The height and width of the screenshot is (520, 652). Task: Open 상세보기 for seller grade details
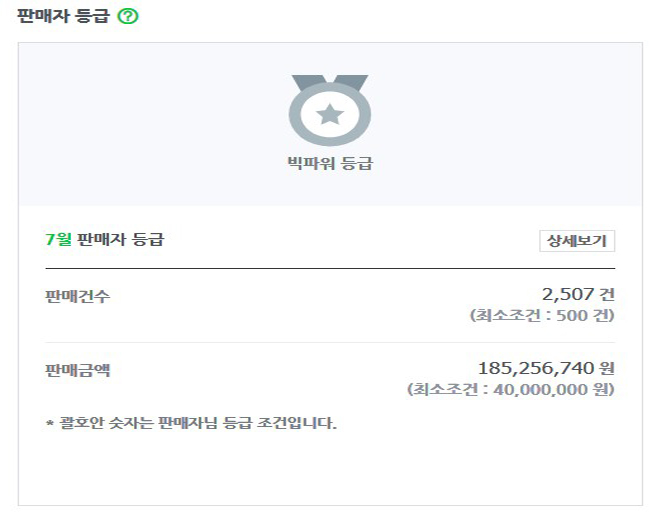pyautogui.click(x=577, y=241)
